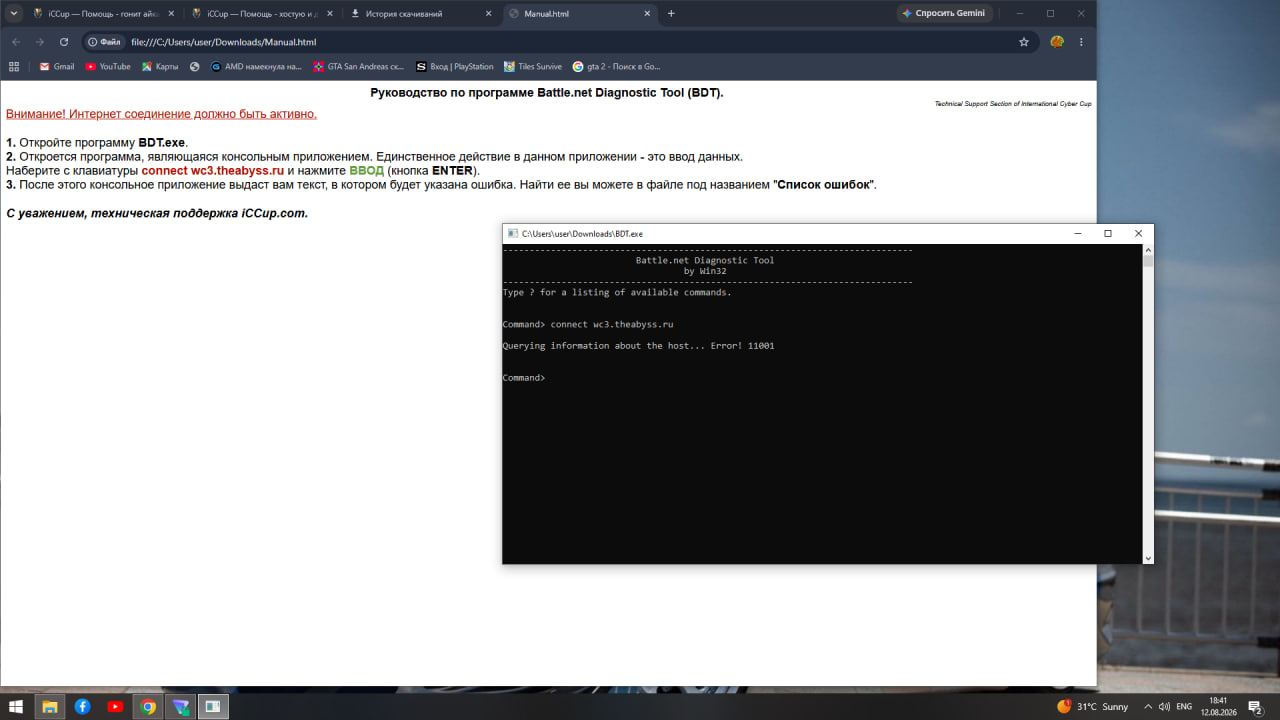1280x720 pixels.
Task: Open the Tiles Survive bookmark
Action: point(533,67)
